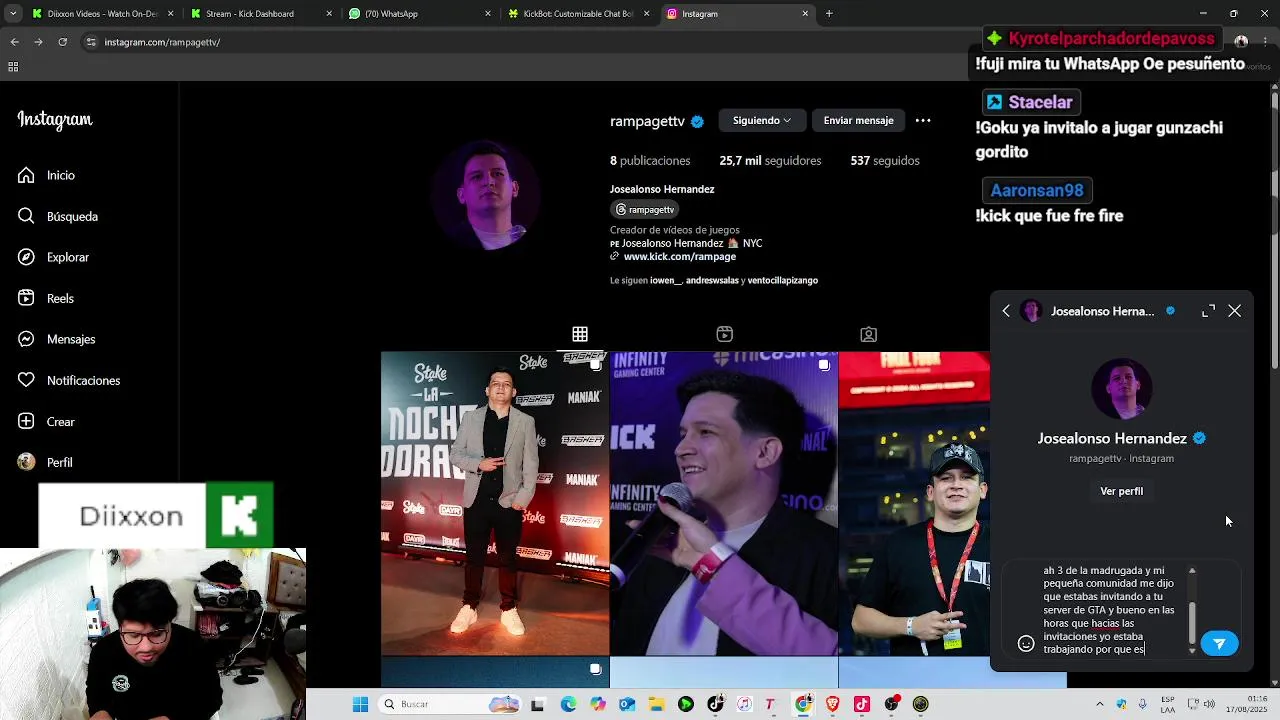
Task: Go to Instagram Inicio home icon
Action: click(27, 175)
